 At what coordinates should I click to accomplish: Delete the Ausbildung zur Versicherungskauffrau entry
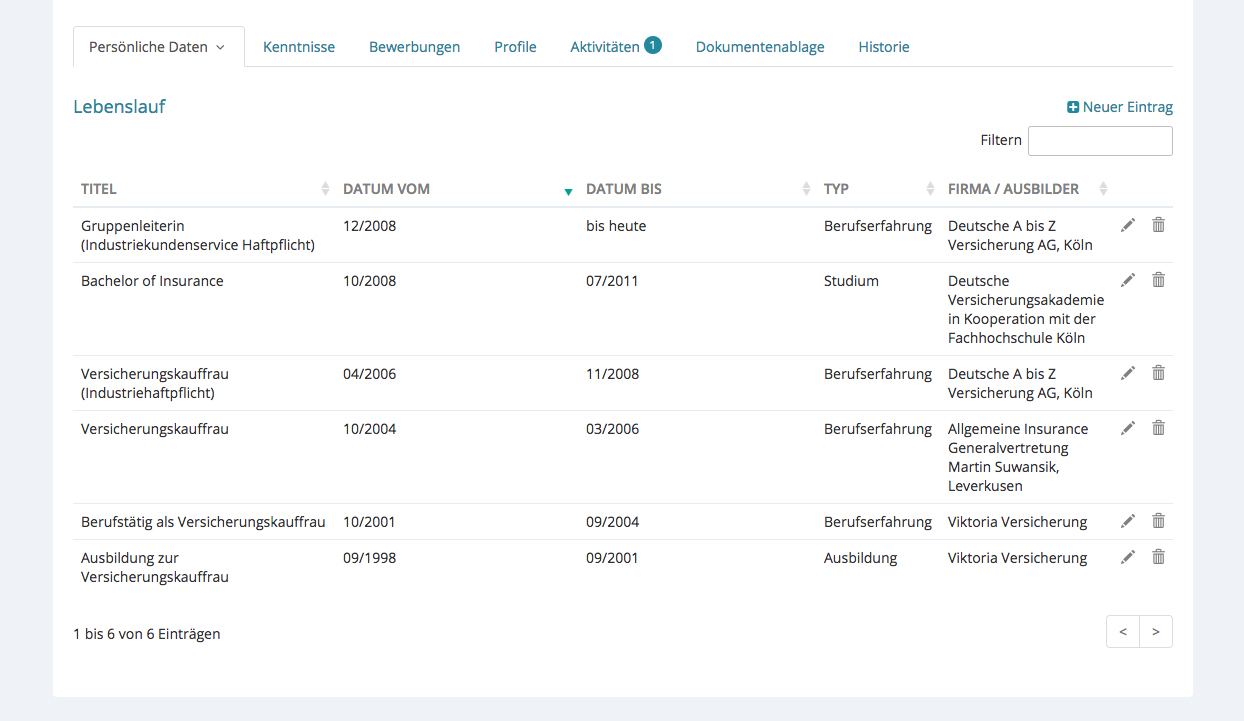click(1158, 558)
